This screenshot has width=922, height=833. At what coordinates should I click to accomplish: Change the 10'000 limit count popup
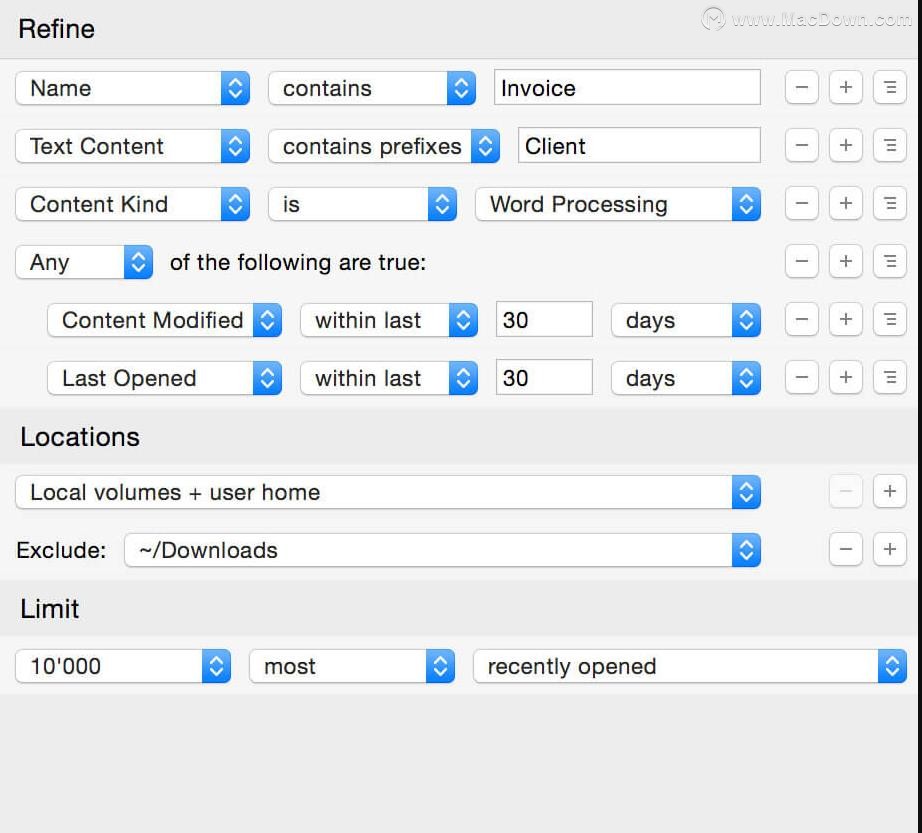pos(123,666)
